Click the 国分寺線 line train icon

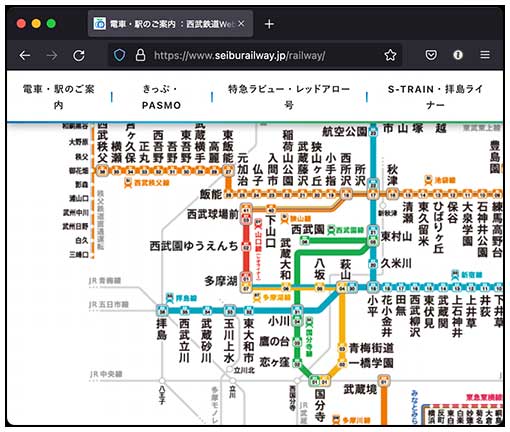pyautogui.click(x=309, y=322)
